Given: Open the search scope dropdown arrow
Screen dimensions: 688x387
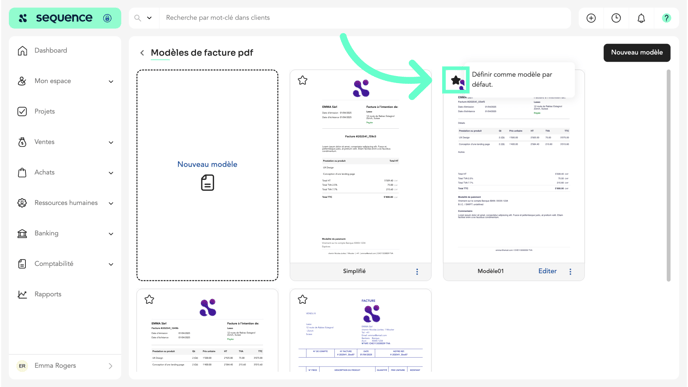Looking at the screenshot, I should click(x=149, y=18).
